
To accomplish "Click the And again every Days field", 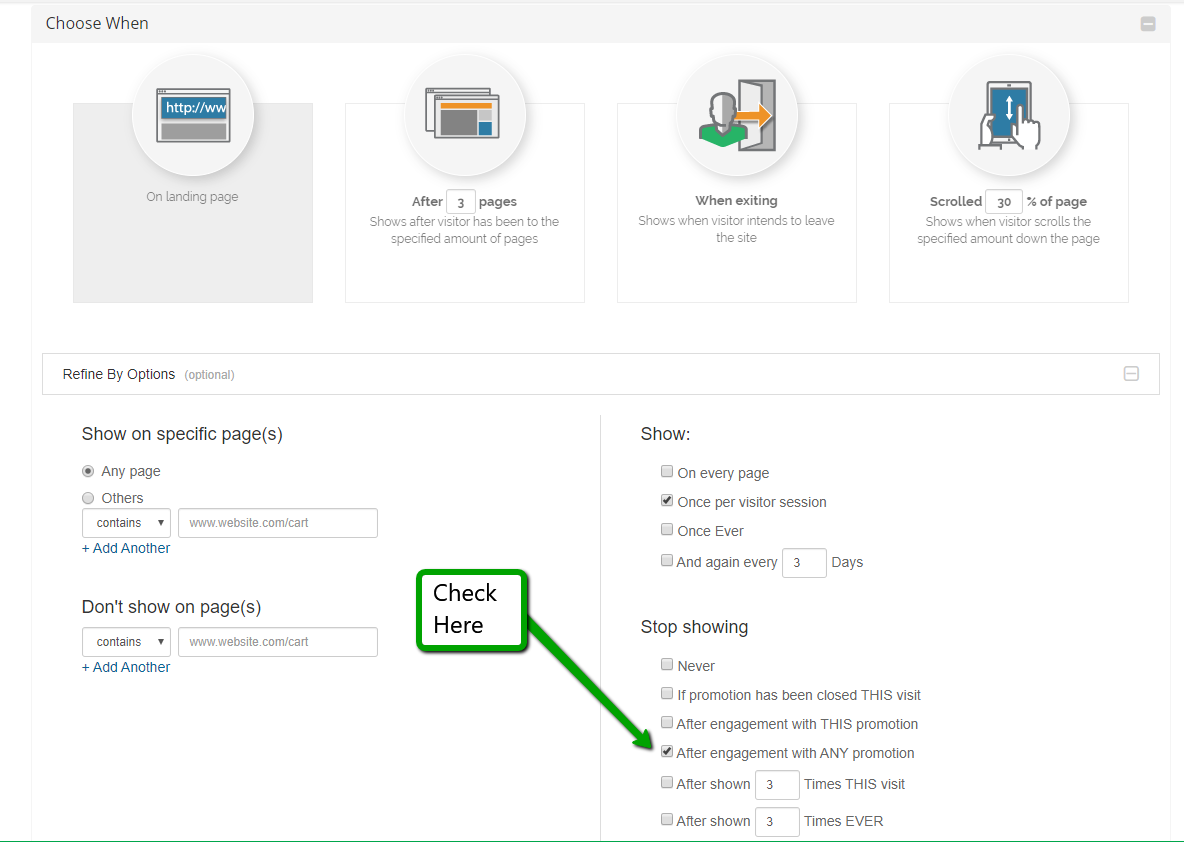I will pos(804,563).
